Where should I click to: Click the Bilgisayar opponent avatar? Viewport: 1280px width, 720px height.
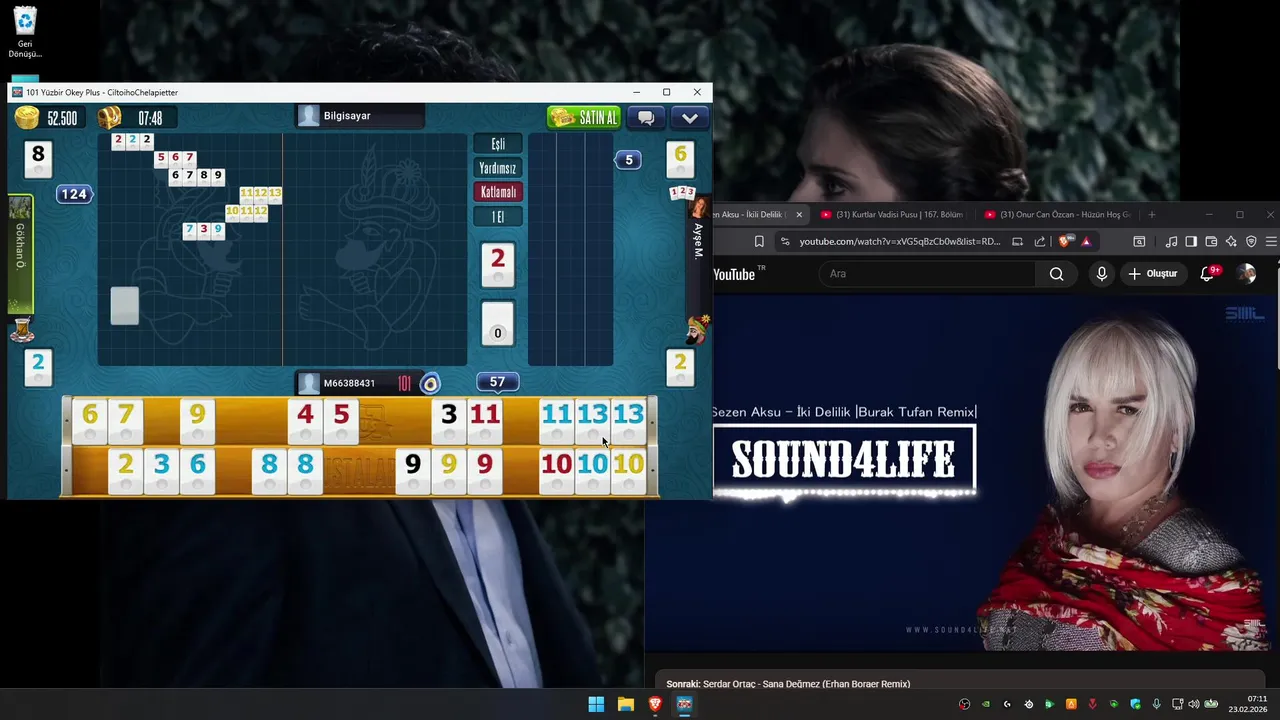click(309, 116)
